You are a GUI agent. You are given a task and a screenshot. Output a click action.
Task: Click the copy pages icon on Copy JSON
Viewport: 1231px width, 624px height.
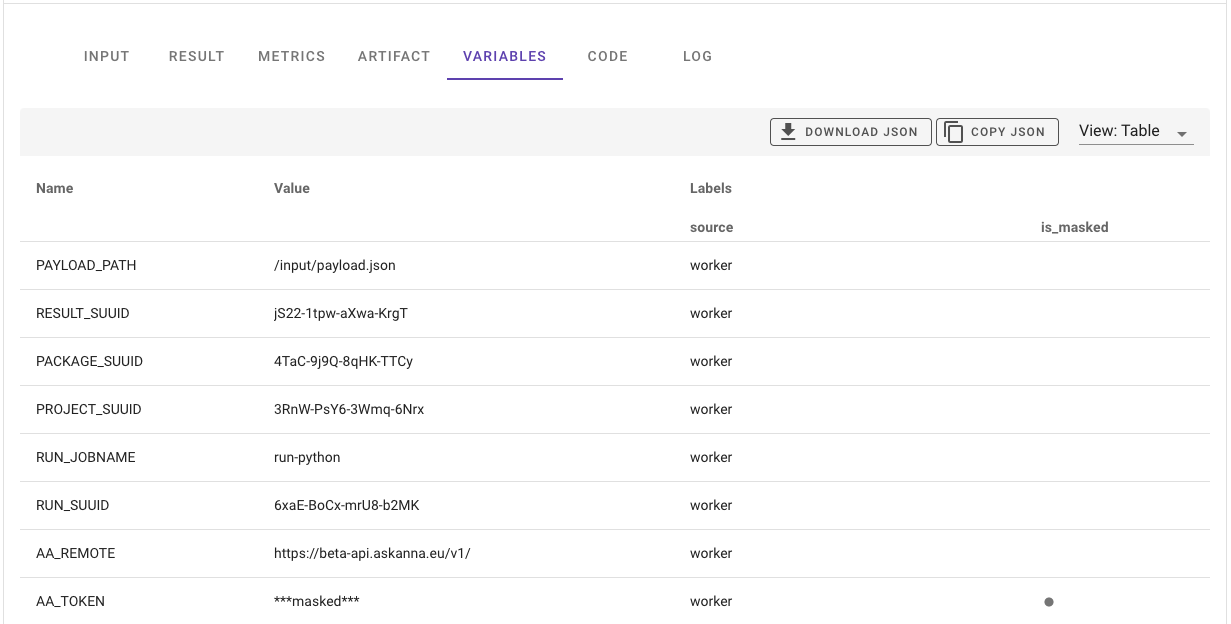click(954, 131)
